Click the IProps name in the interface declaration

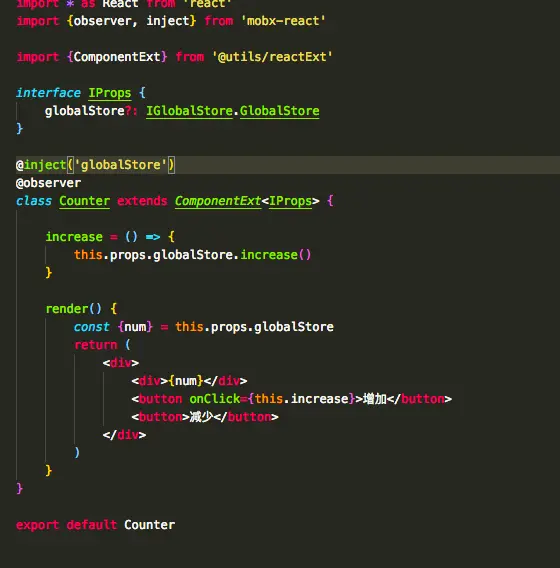(x=109, y=93)
